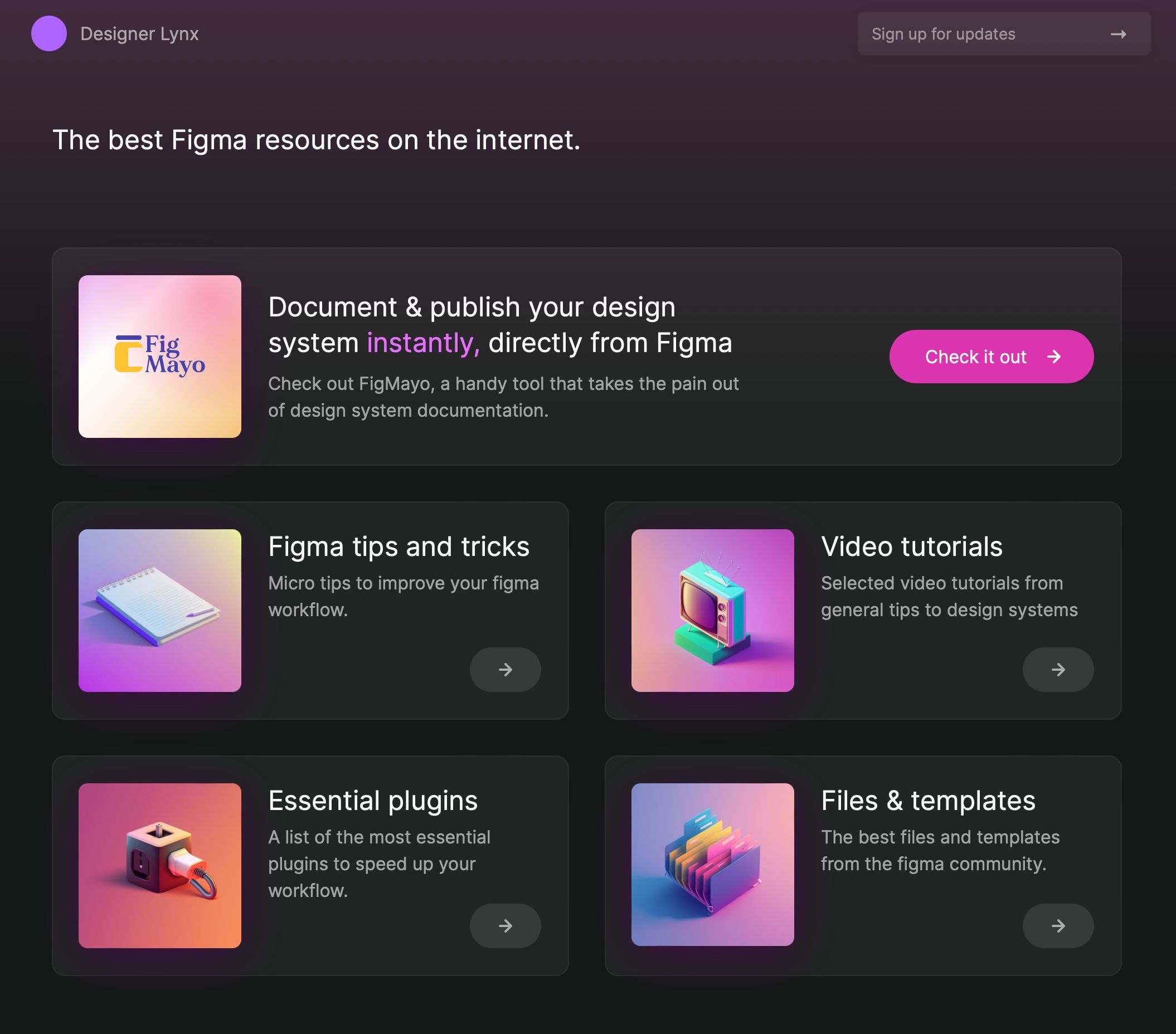The image size is (1176, 1034).
Task: Open the Files & templates arrow button
Action: tap(1058, 926)
